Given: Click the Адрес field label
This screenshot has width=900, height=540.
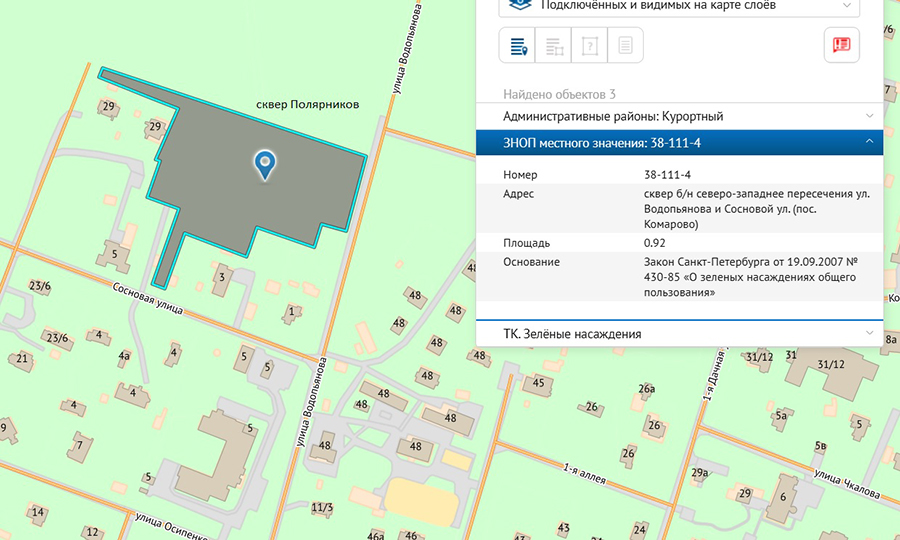Looking at the screenshot, I should 518,194.
